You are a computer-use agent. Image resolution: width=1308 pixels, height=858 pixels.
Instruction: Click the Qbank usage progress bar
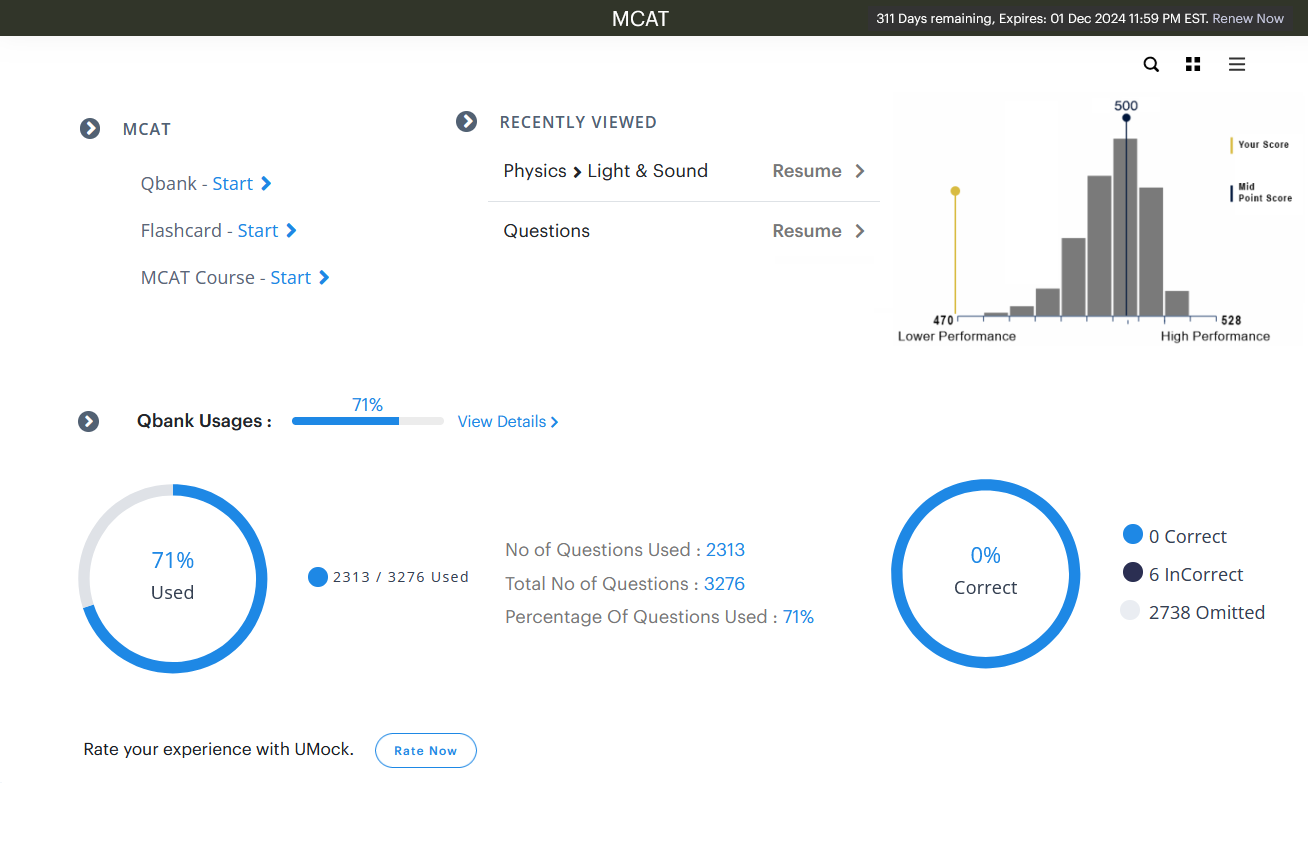tap(368, 421)
